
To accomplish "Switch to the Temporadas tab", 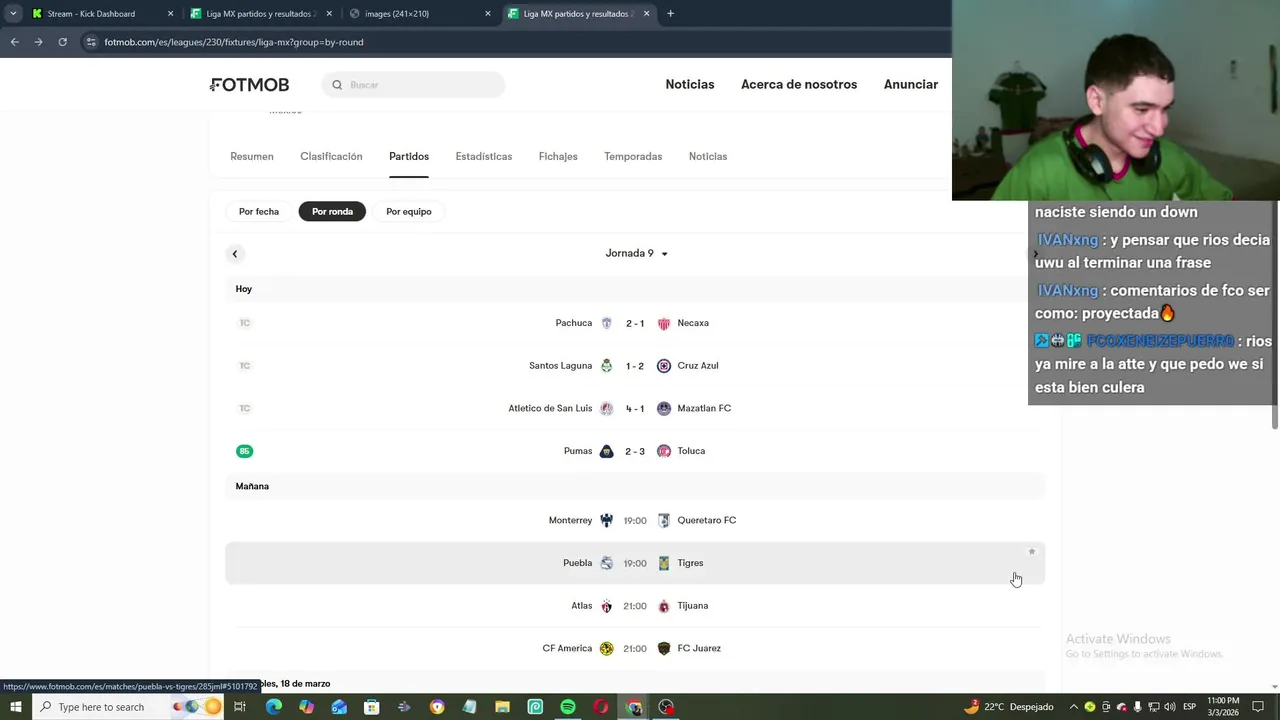I will 633,156.
